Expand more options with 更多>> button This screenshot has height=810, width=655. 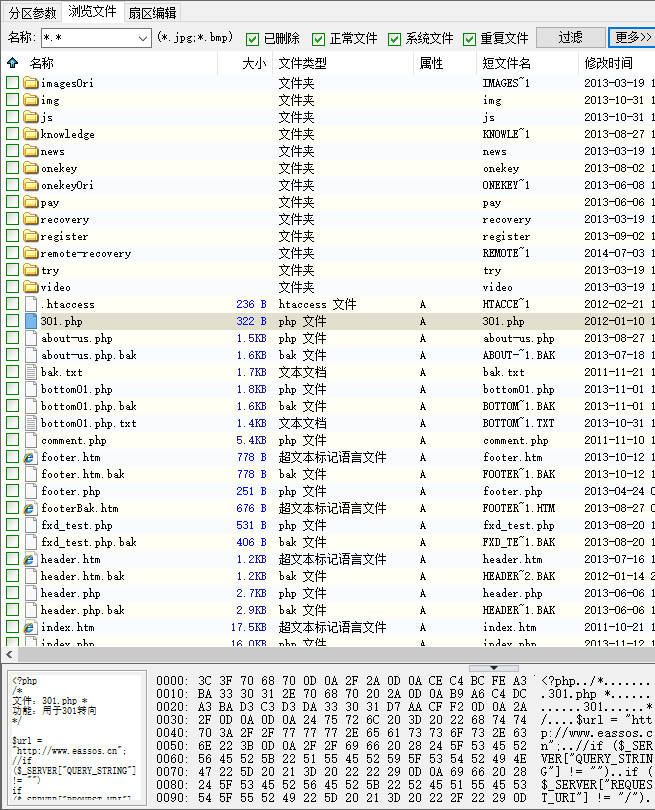(x=632, y=38)
